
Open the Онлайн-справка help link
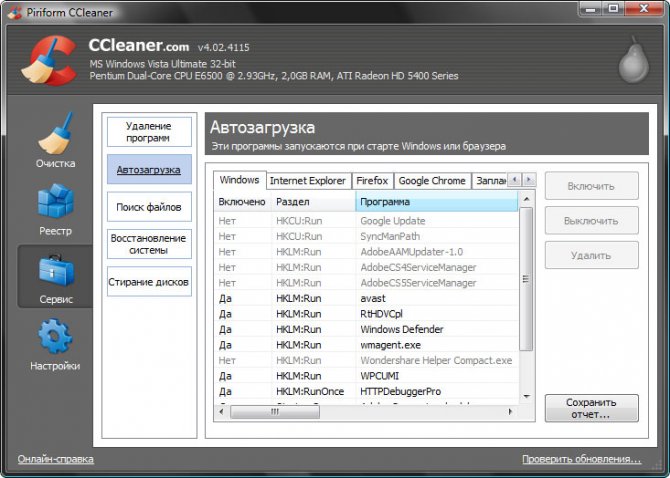coord(56,459)
